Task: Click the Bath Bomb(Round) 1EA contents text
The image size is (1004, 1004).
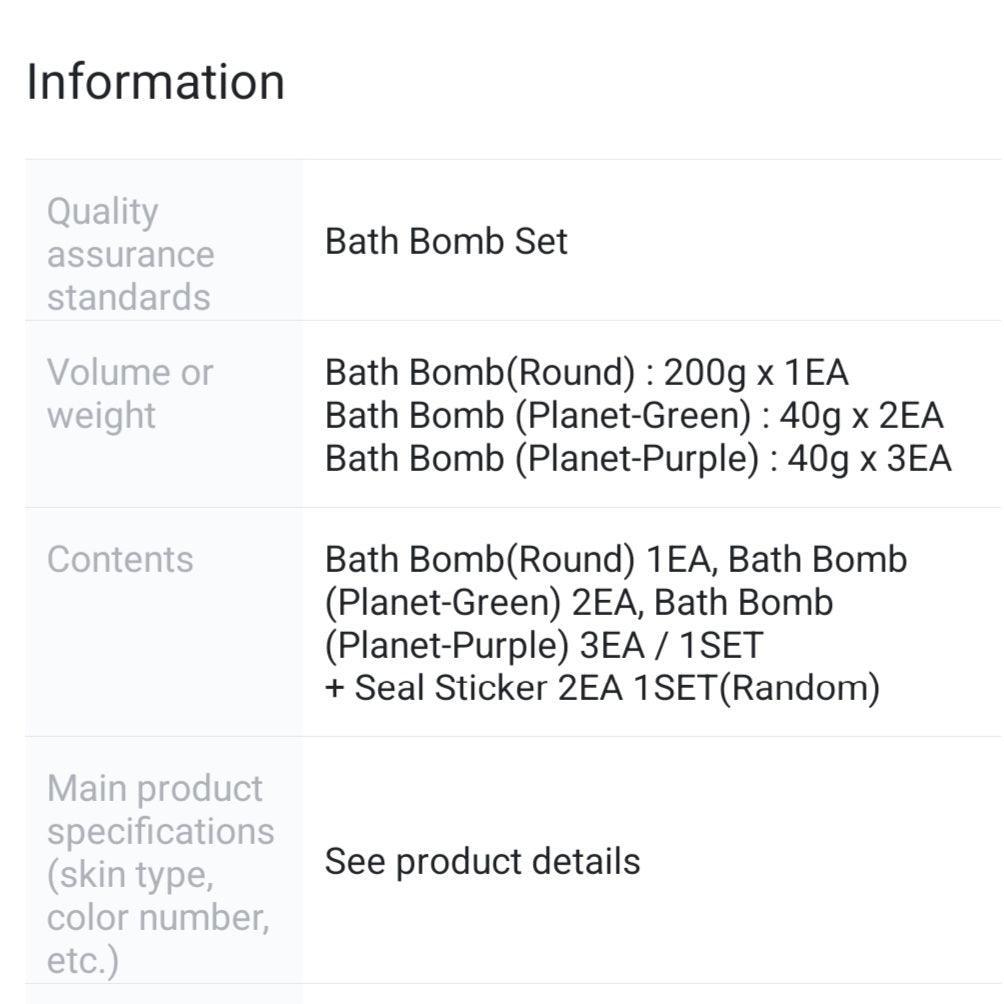Action: click(x=520, y=559)
